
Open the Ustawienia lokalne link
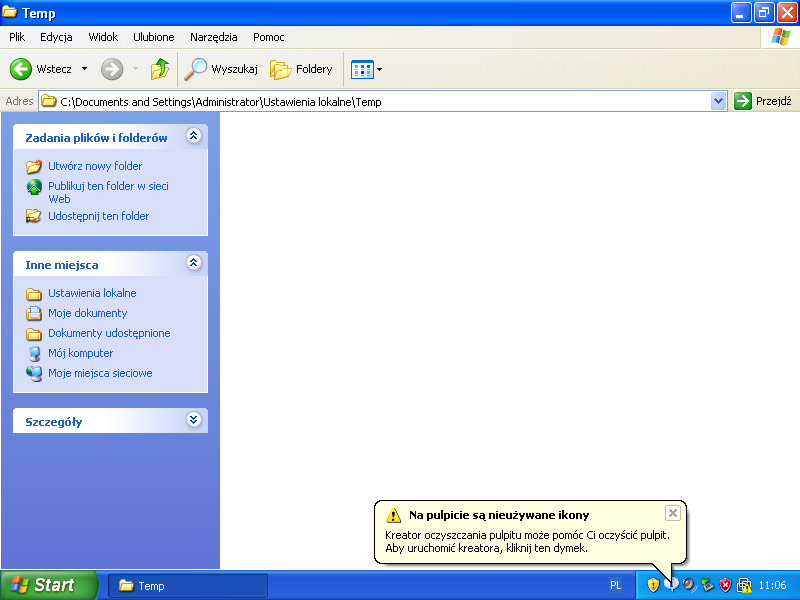coord(92,293)
